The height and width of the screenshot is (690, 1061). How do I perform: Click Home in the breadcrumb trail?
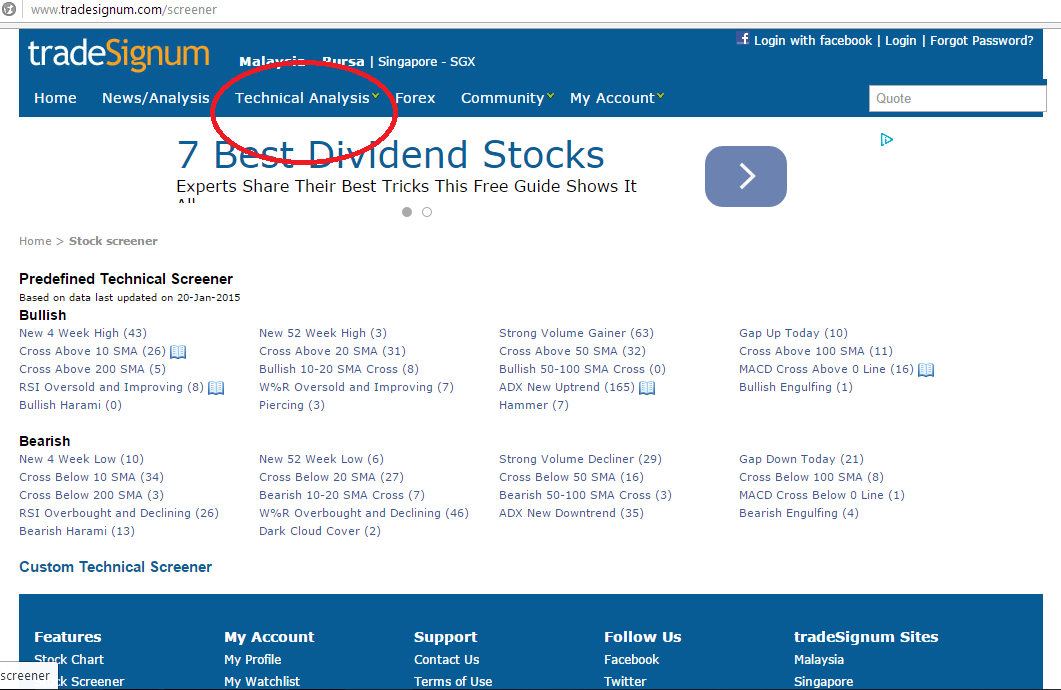click(35, 241)
